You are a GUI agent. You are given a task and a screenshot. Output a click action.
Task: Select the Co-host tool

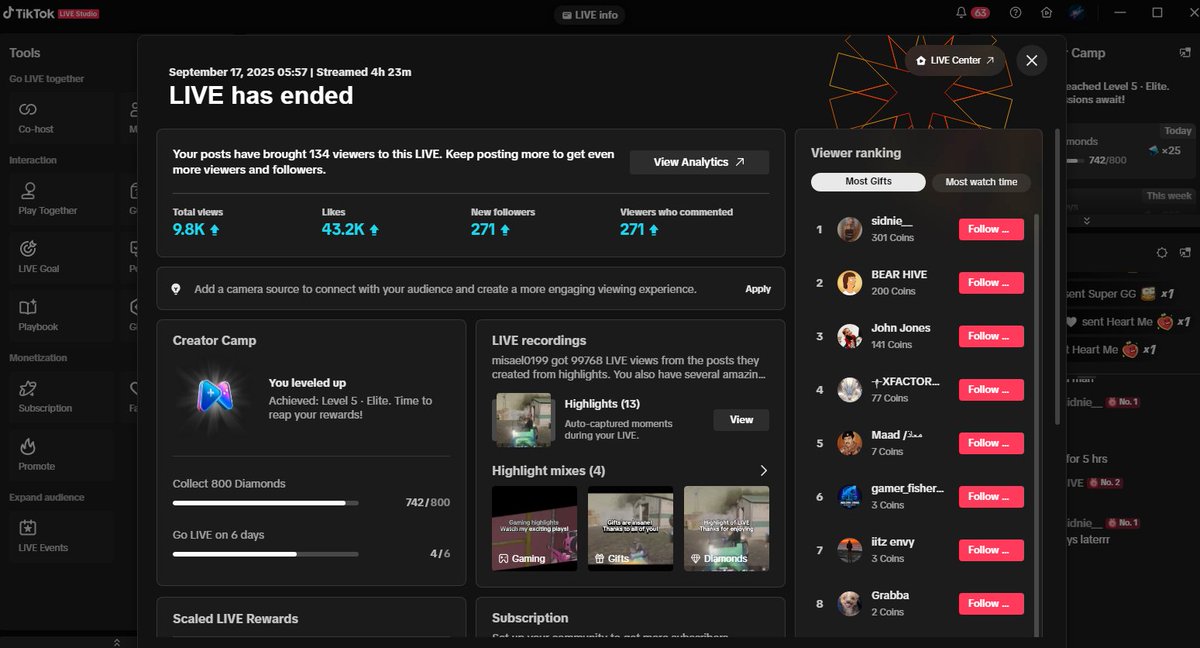click(30, 117)
